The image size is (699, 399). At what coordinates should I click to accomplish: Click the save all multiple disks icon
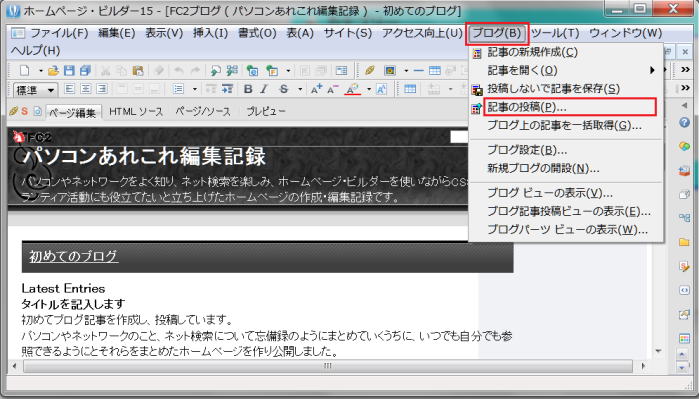(x=85, y=70)
